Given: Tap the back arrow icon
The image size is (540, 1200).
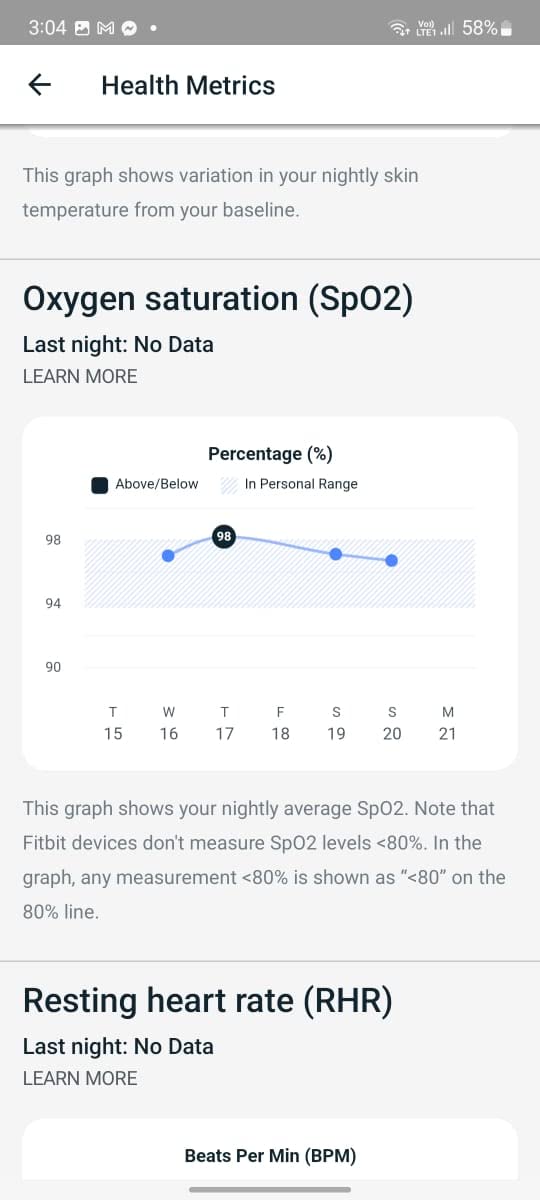Looking at the screenshot, I should point(39,85).
